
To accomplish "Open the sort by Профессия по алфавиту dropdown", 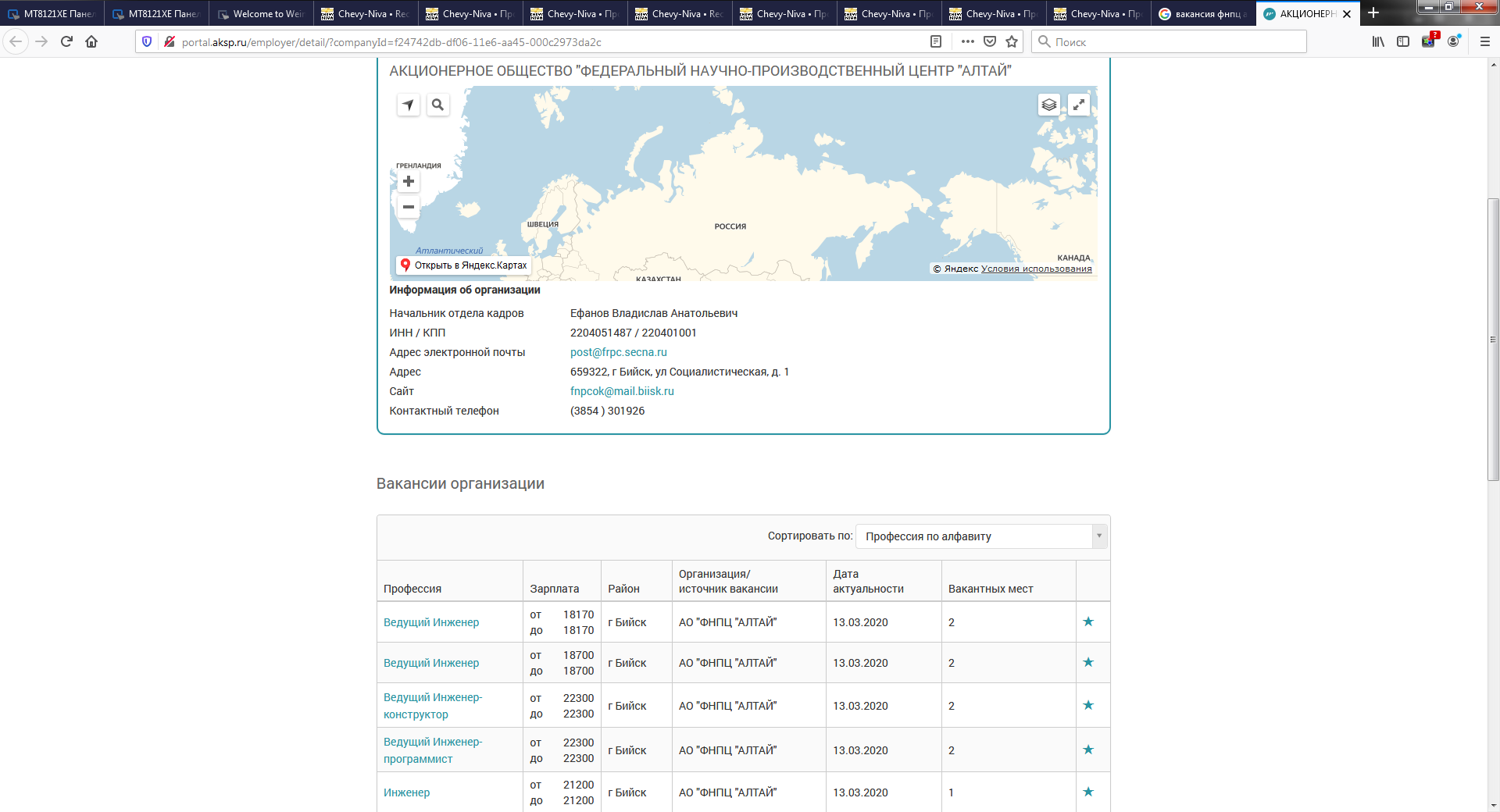I will coord(981,536).
